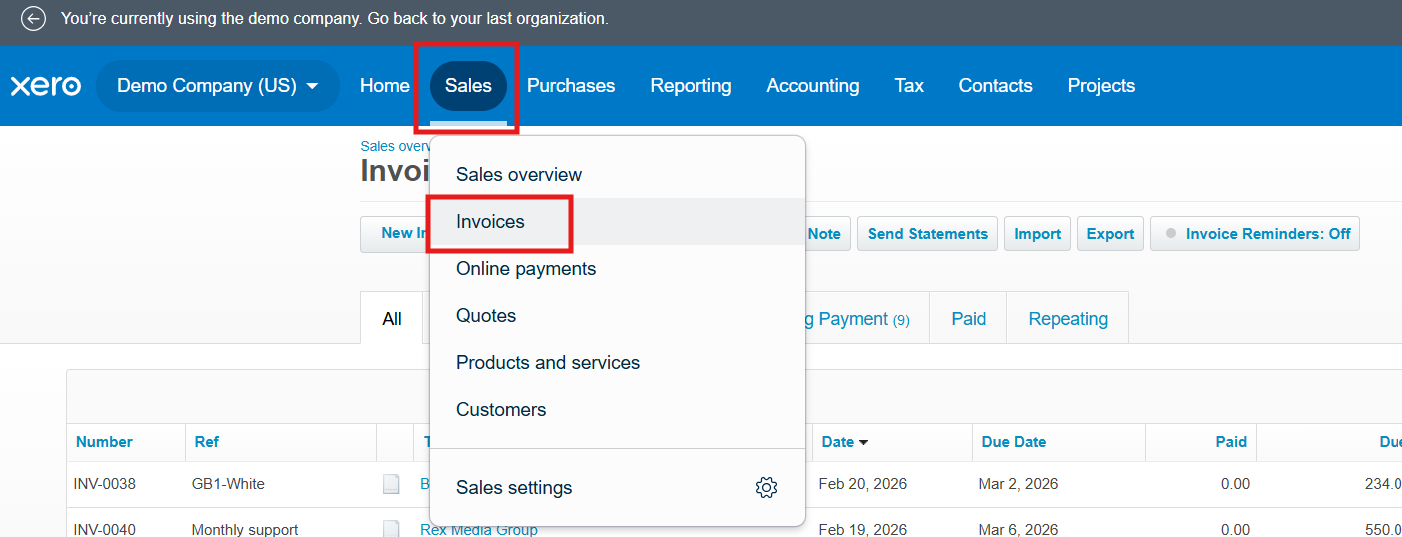Click the Sales overview breadcrumb link
The image size is (1402, 537).
pos(395,146)
